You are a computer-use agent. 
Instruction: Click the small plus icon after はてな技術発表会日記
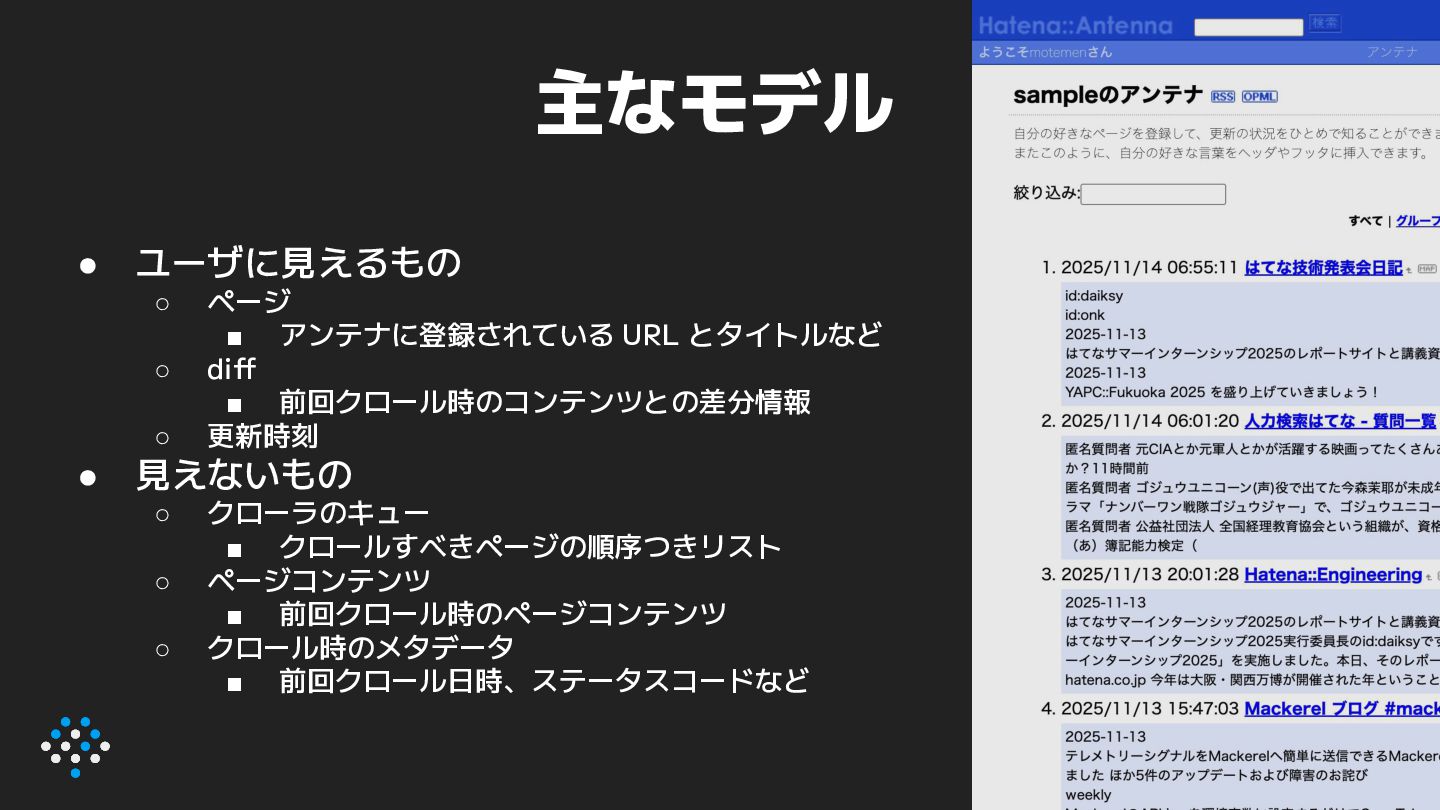[1409, 270]
